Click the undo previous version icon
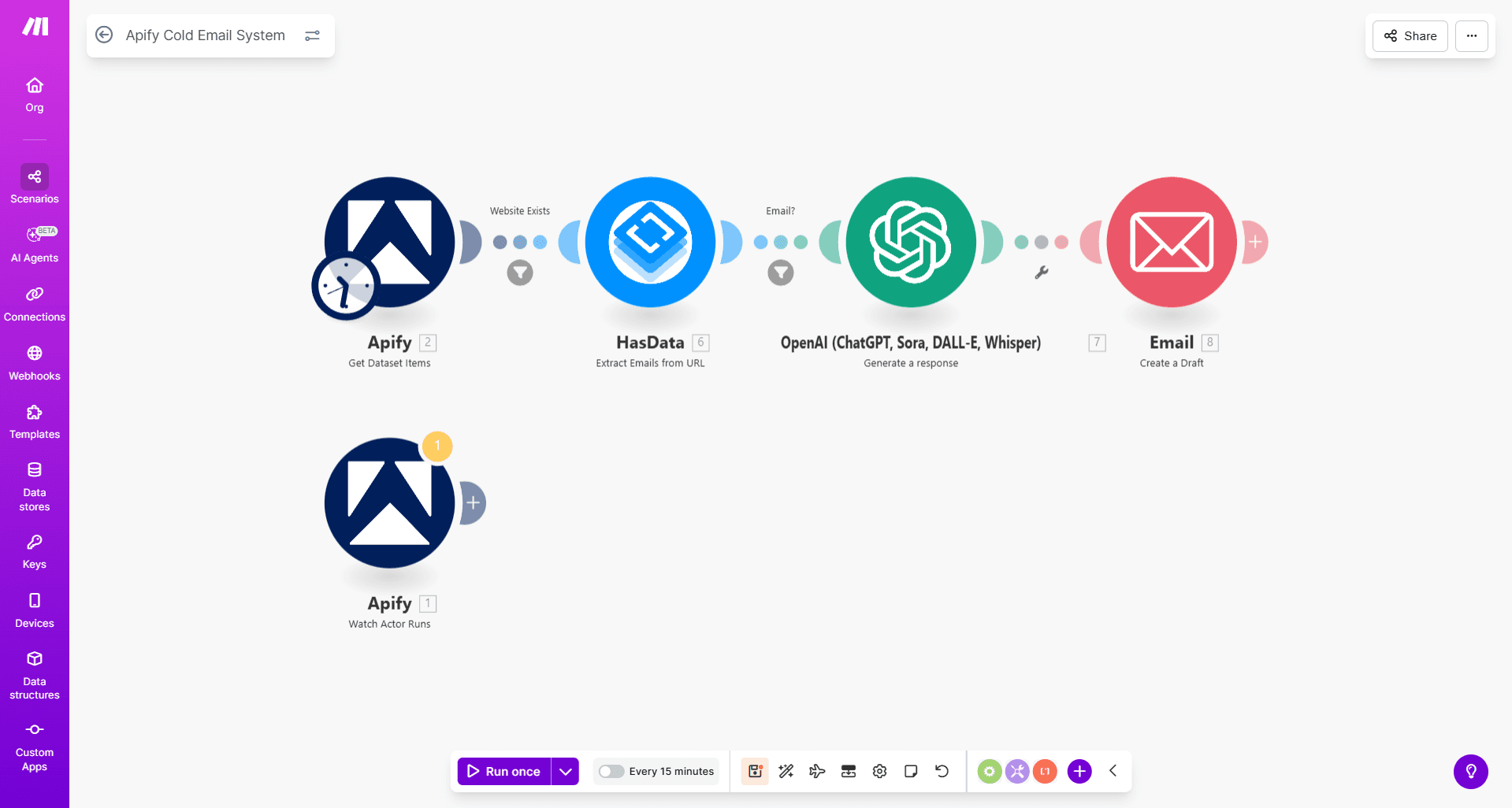1512x808 pixels. (x=942, y=772)
